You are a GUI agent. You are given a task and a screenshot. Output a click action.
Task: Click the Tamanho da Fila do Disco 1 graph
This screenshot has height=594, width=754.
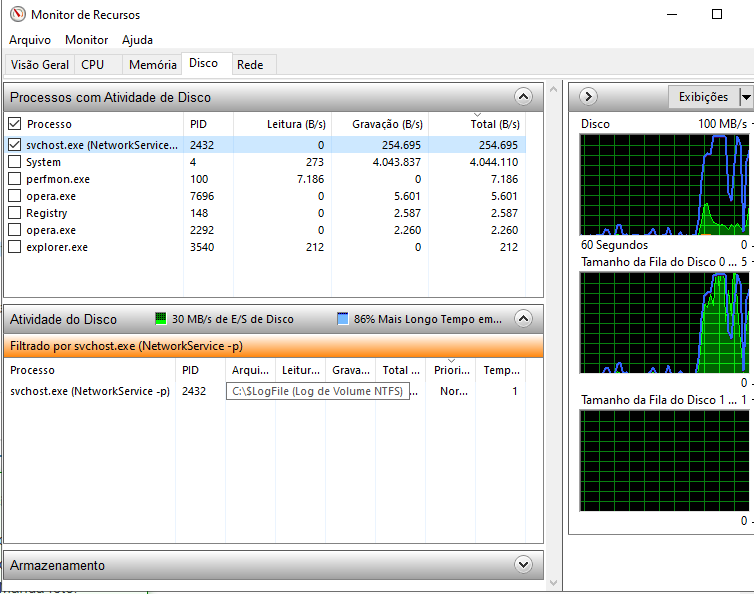tap(664, 460)
